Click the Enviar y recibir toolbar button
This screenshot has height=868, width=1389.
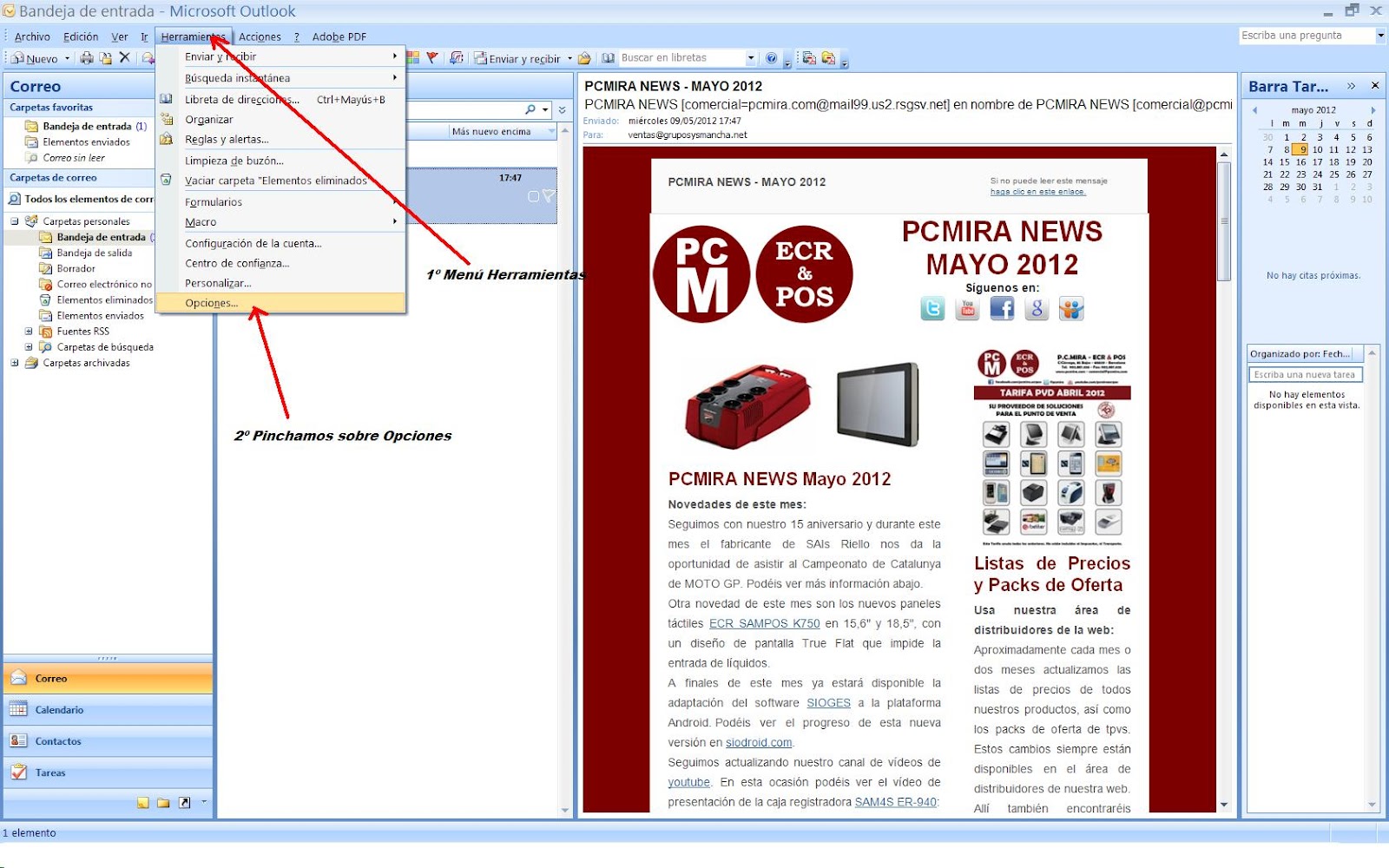pyautogui.click(x=517, y=59)
